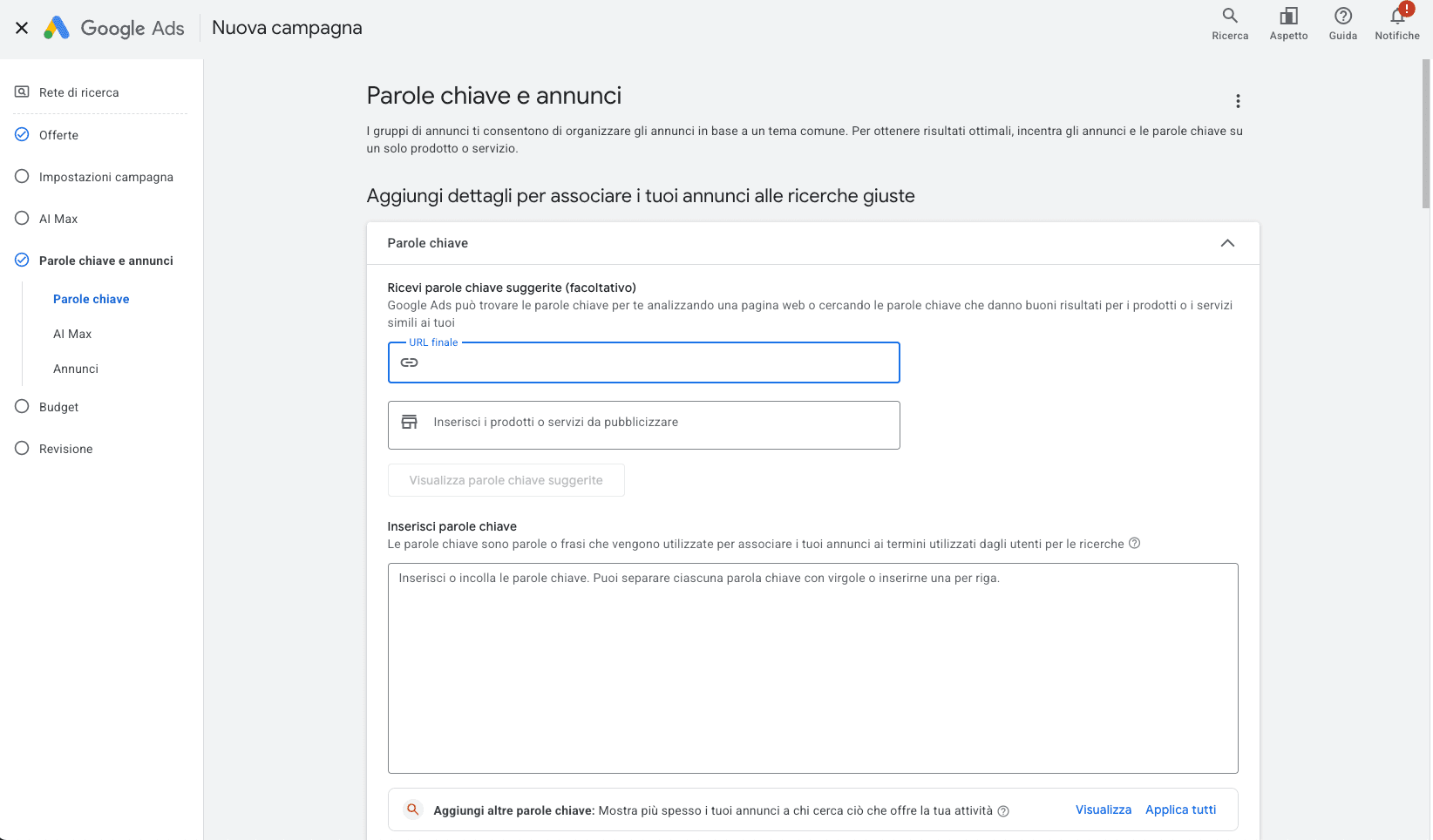Close the Nuova campagna editor

coord(22,28)
